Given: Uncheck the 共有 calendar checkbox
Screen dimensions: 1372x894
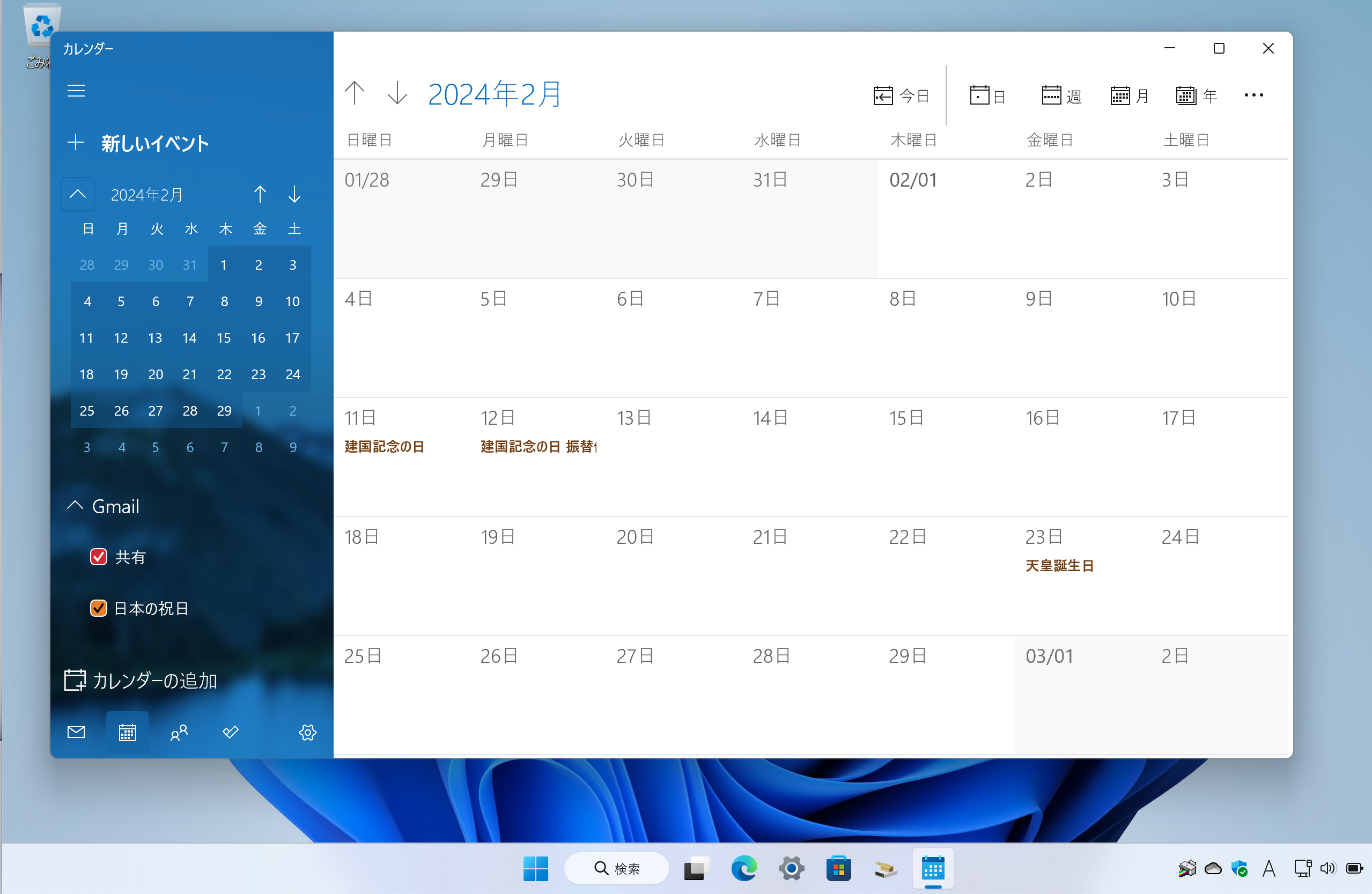Looking at the screenshot, I should click(99, 557).
